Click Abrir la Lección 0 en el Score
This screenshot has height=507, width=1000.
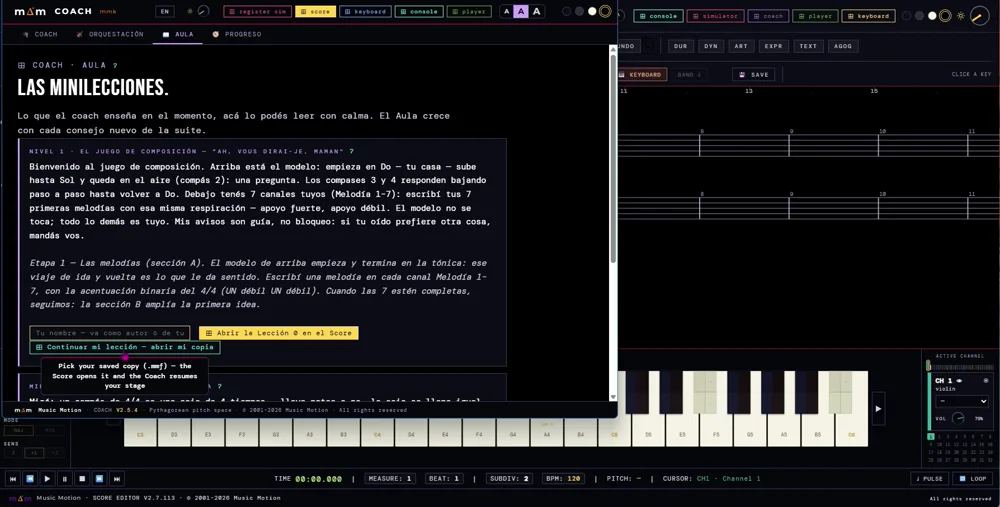tap(279, 333)
